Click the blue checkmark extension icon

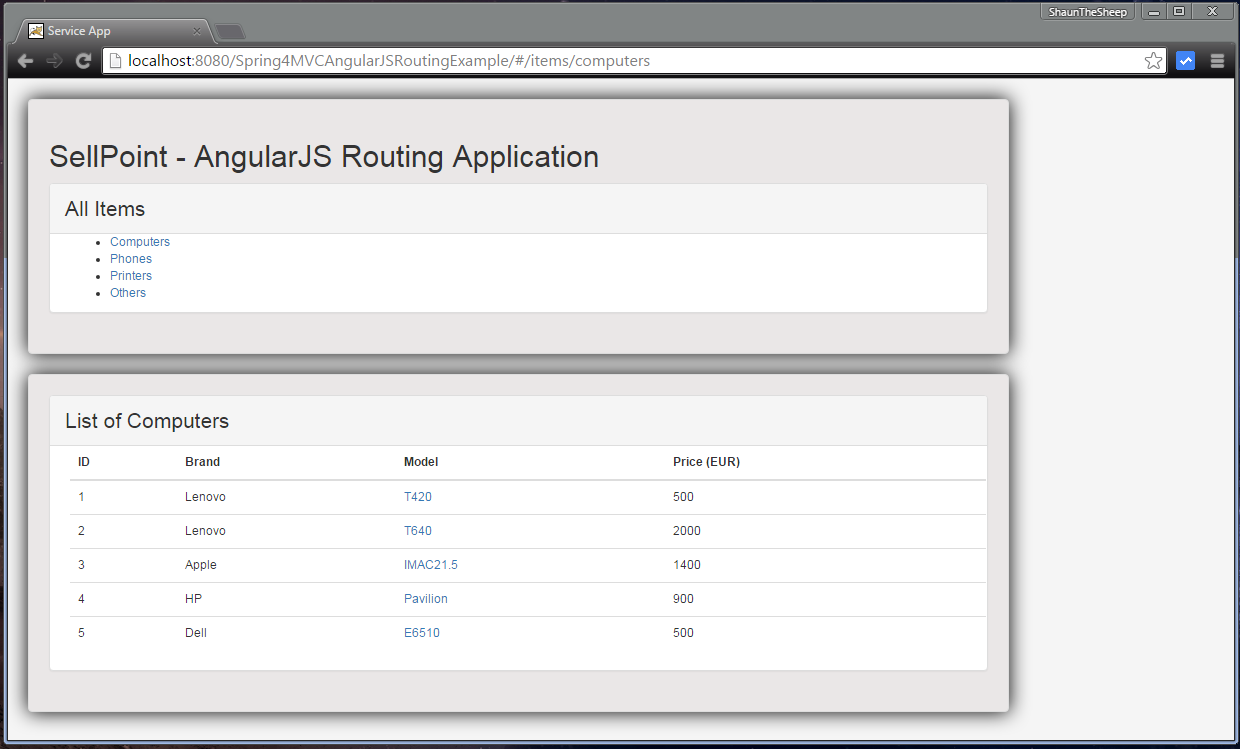click(x=1185, y=60)
